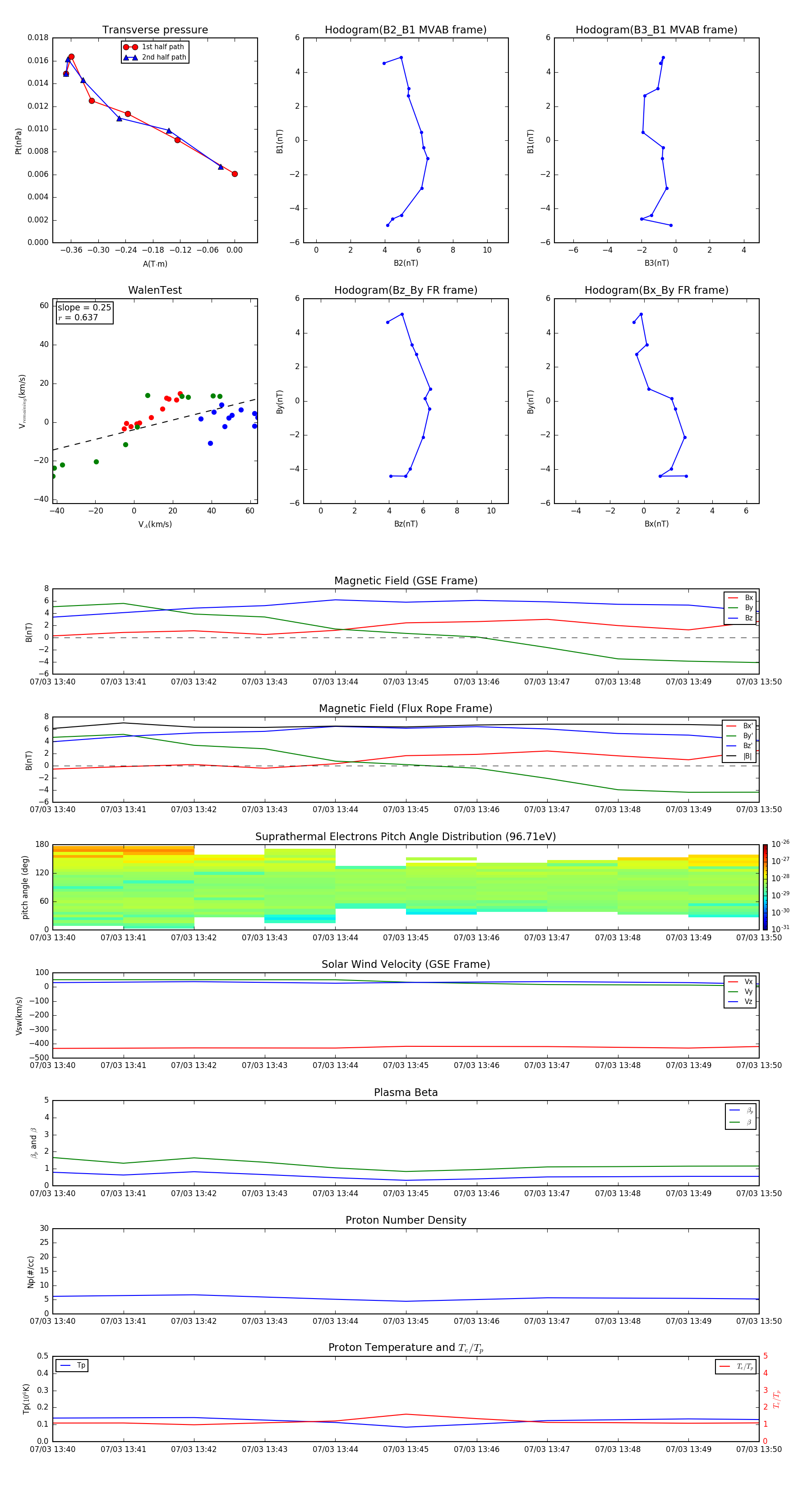Click the "Solar Wind Velocity (GSE Frame)" title
812x1489 pixels.
coord(406,965)
